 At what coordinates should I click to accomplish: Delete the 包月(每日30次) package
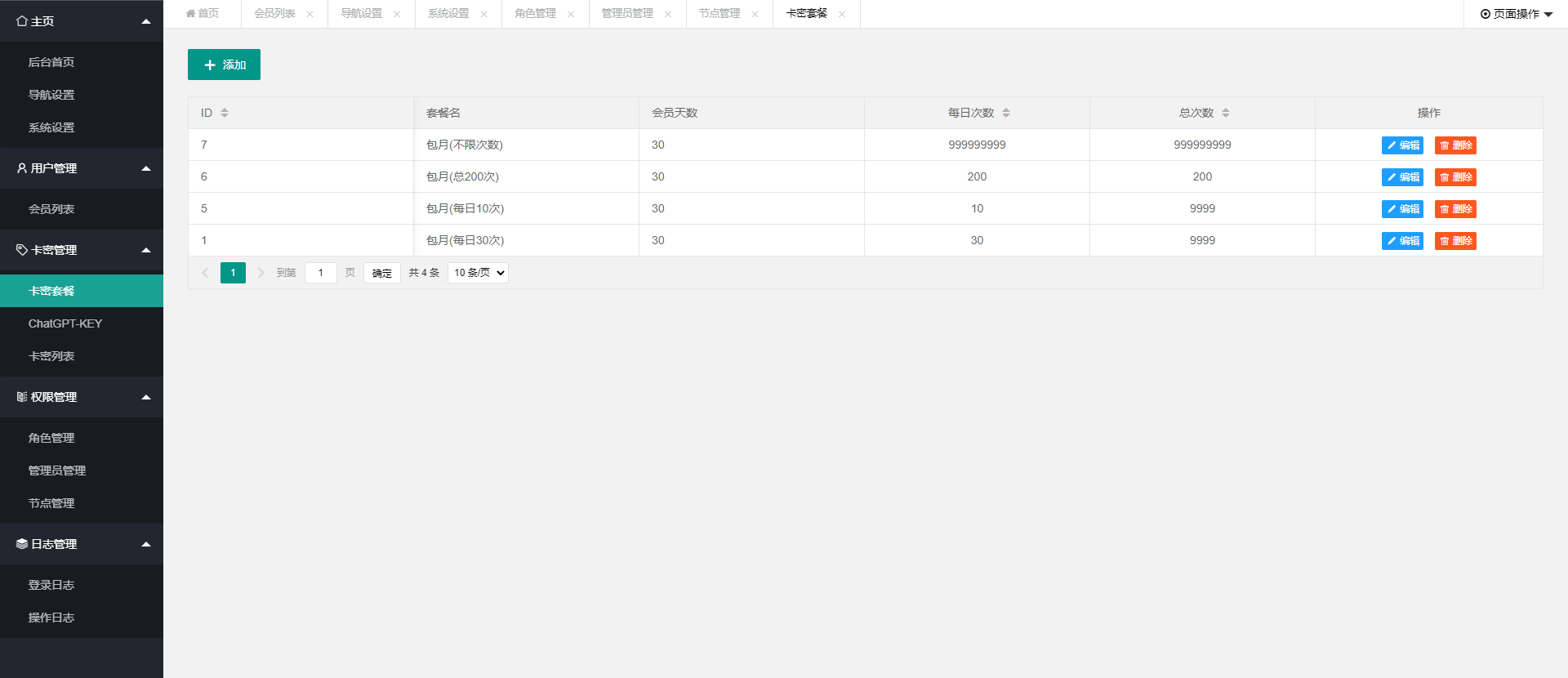click(1455, 241)
